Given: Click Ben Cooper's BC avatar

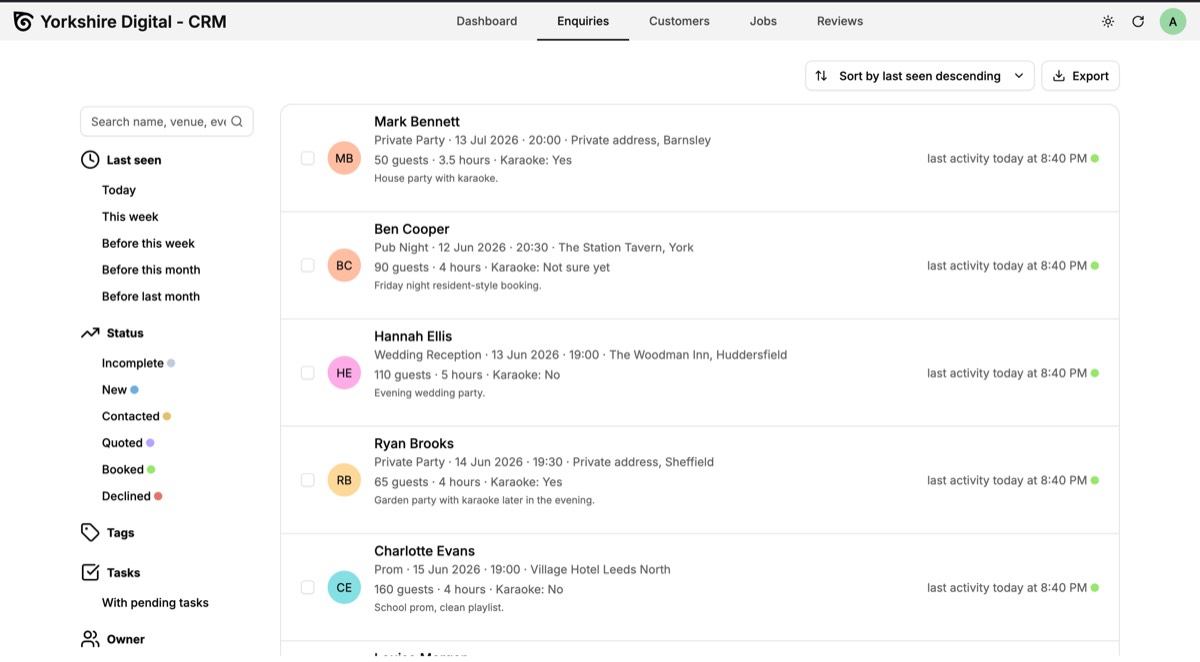Looking at the screenshot, I should [x=344, y=266].
